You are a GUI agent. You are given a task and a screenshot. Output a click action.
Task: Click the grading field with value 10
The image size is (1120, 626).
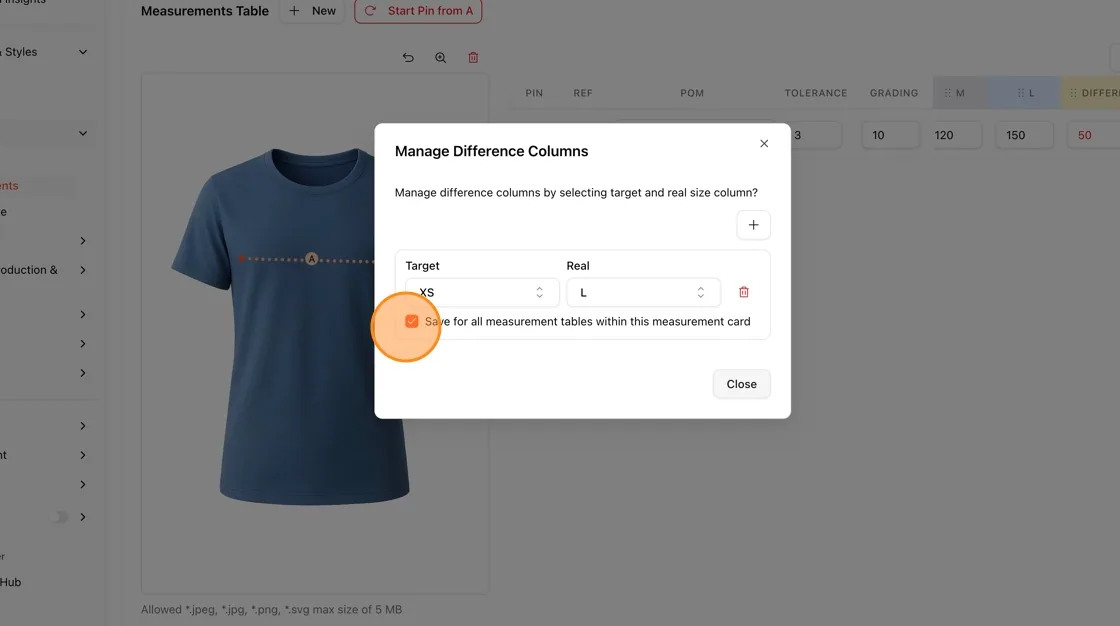890,135
